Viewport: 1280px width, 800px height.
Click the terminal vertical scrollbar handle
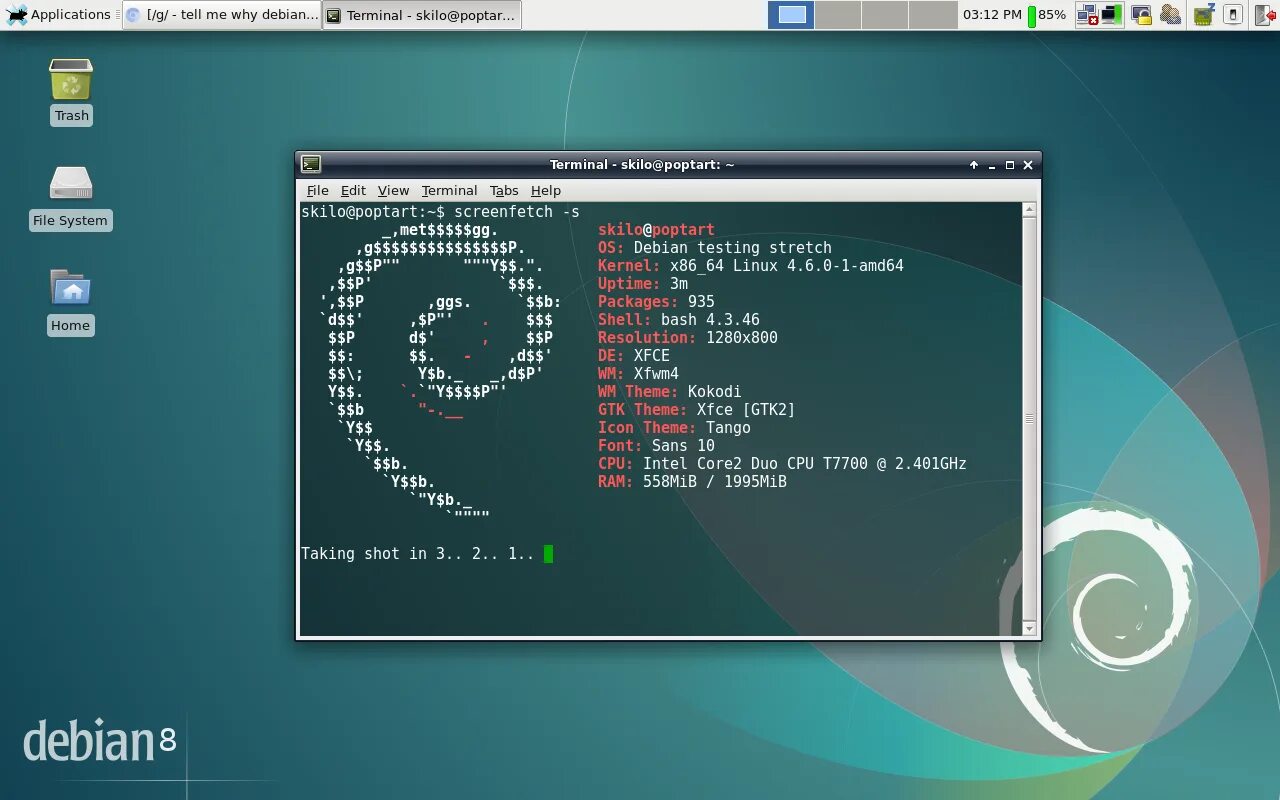tap(1029, 419)
